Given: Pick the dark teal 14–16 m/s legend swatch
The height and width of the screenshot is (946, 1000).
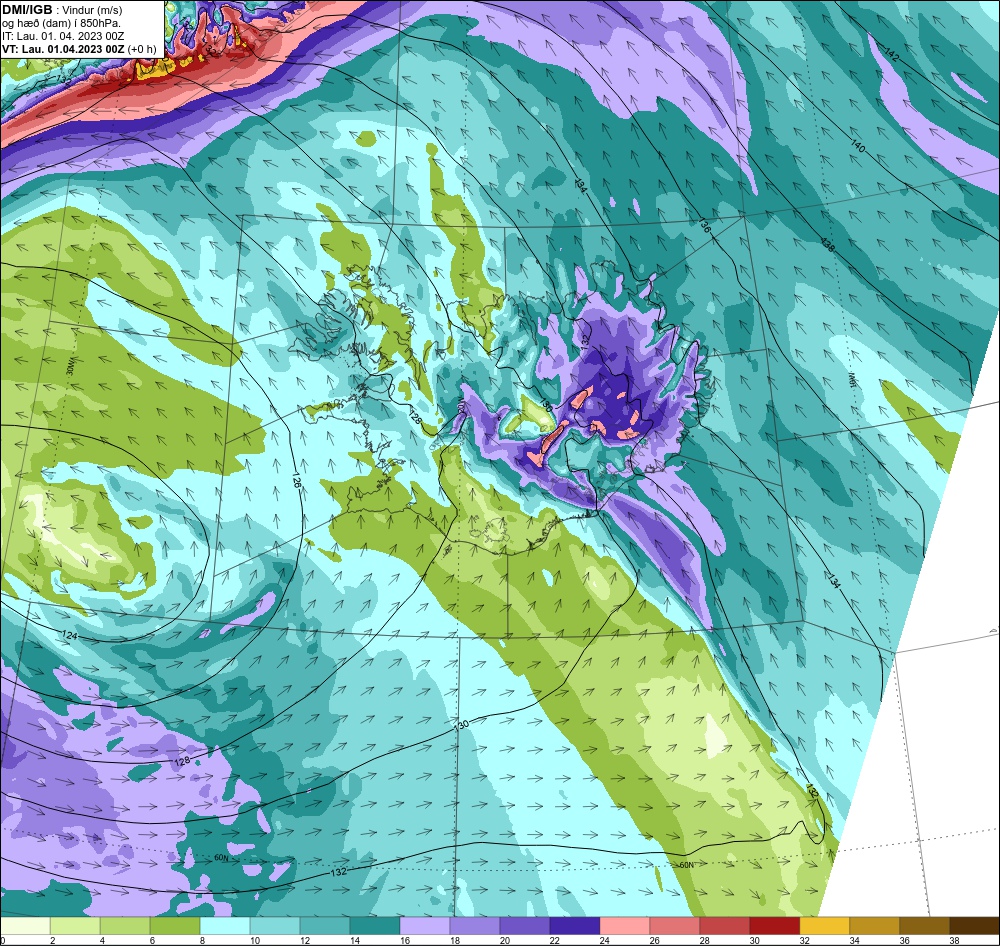Looking at the screenshot, I should (375, 925).
